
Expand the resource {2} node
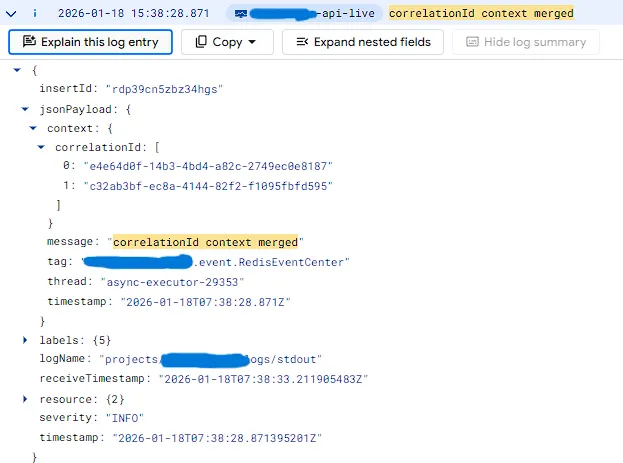tap(25, 399)
